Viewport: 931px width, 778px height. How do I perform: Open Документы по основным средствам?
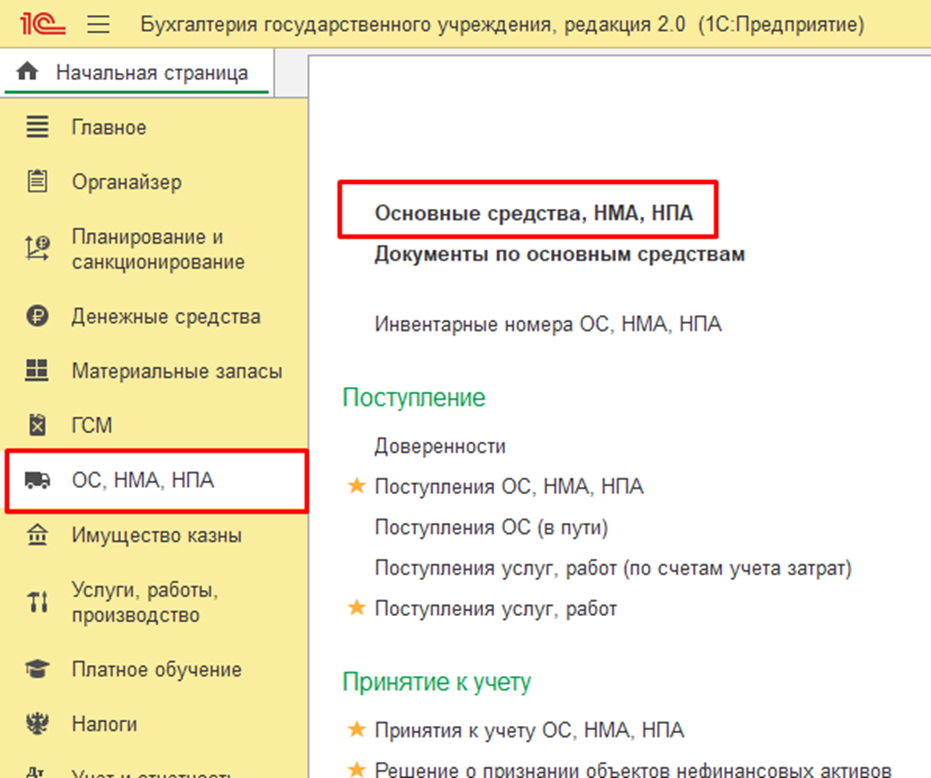[560, 254]
